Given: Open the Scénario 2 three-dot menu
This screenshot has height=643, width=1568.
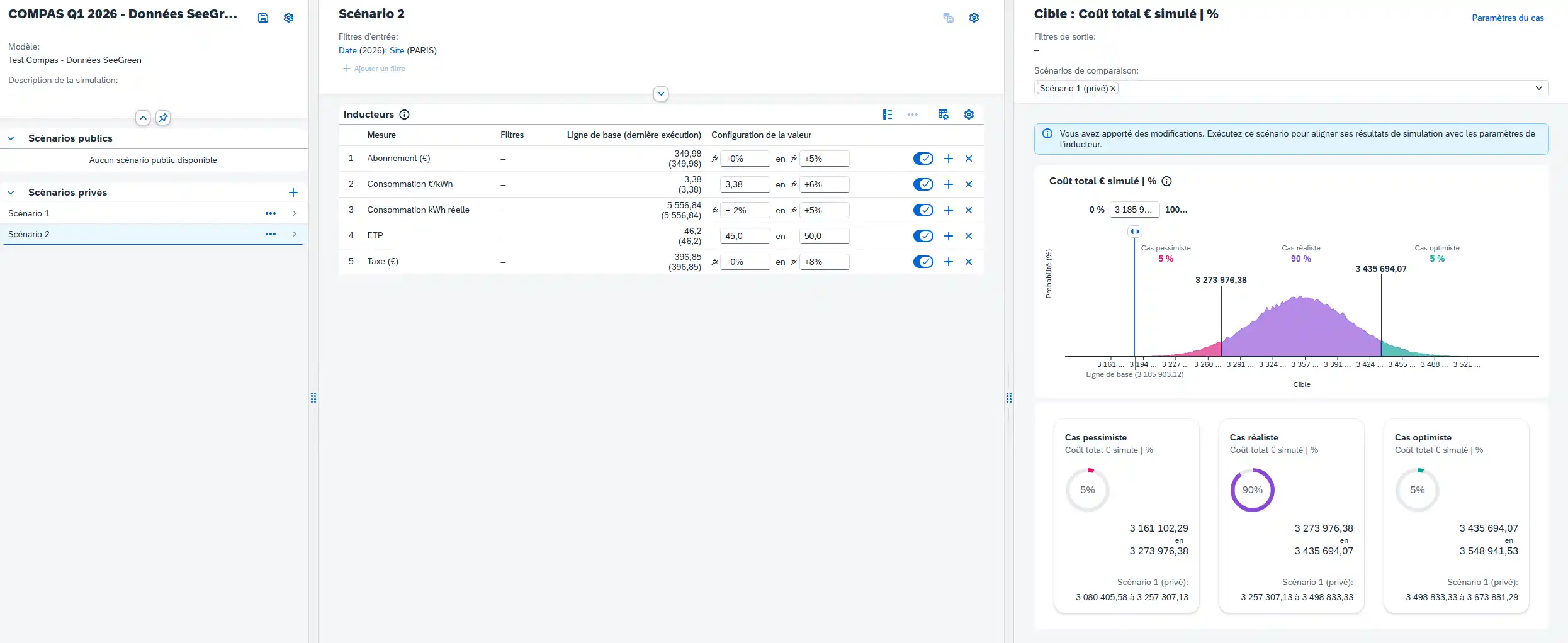Looking at the screenshot, I should coord(271,234).
